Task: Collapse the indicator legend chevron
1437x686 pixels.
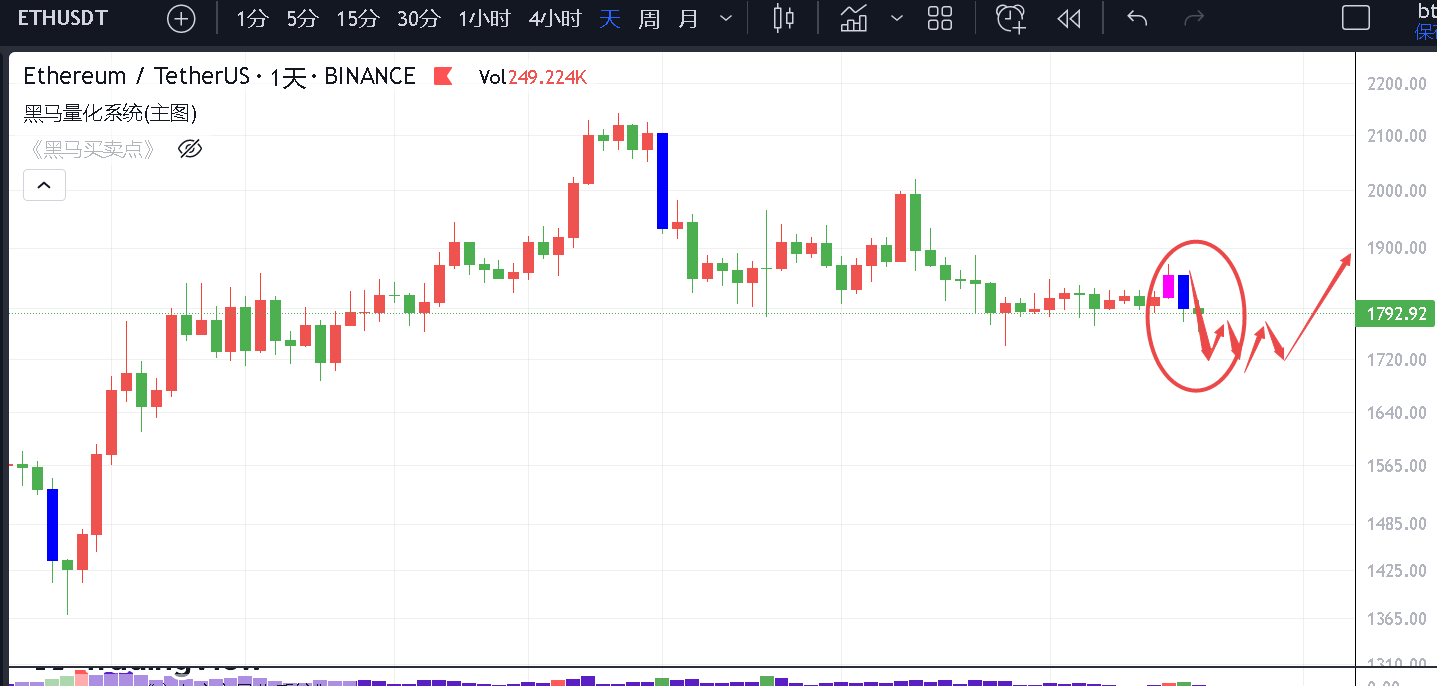Action: 45,185
